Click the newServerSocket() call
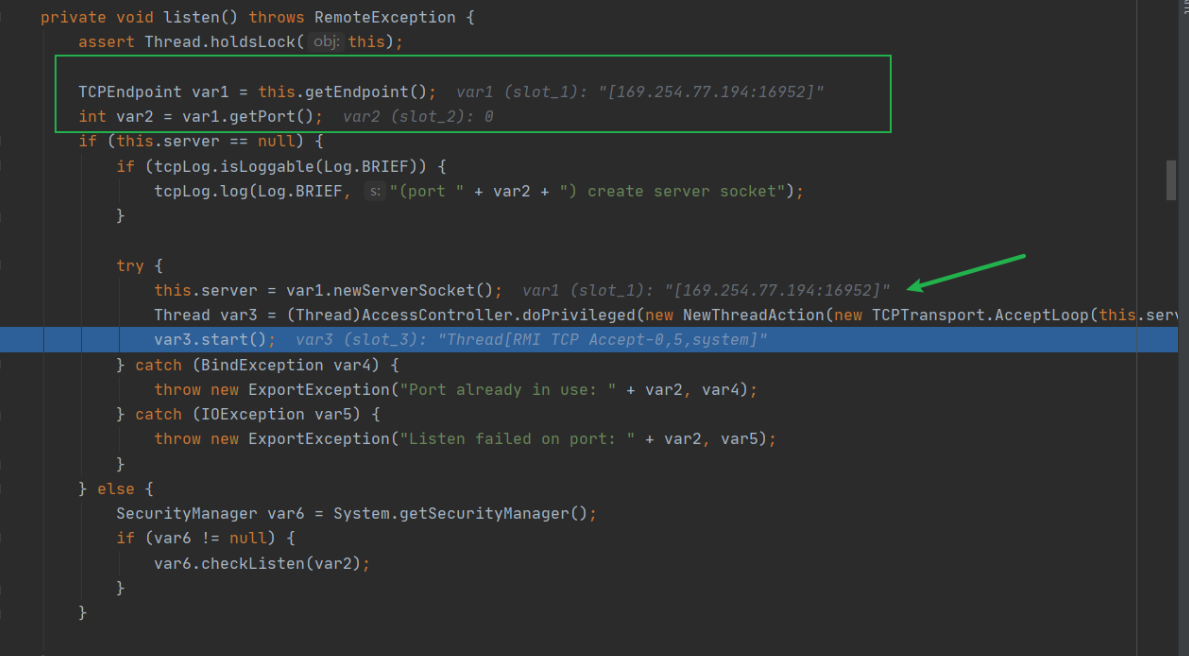Image resolution: width=1189 pixels, height=656 pixels. pyautogui.click(x=413, y=290)
